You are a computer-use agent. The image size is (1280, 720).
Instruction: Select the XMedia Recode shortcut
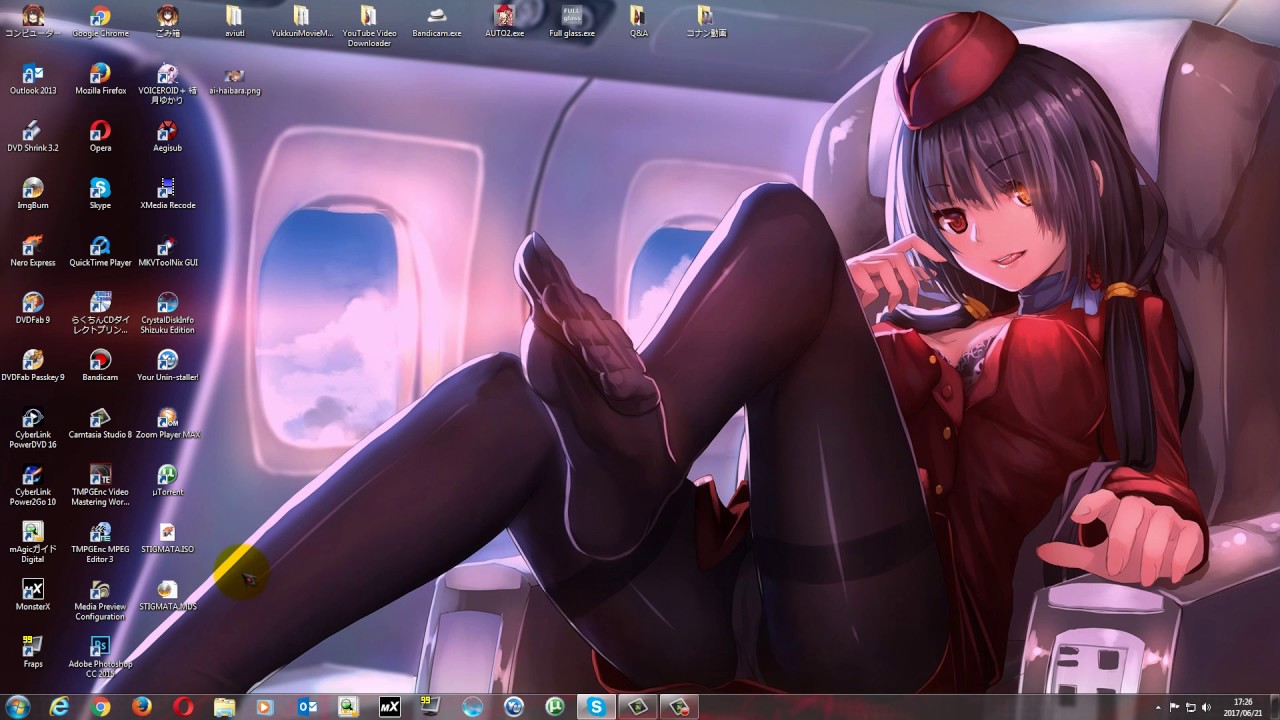(168, 194)
